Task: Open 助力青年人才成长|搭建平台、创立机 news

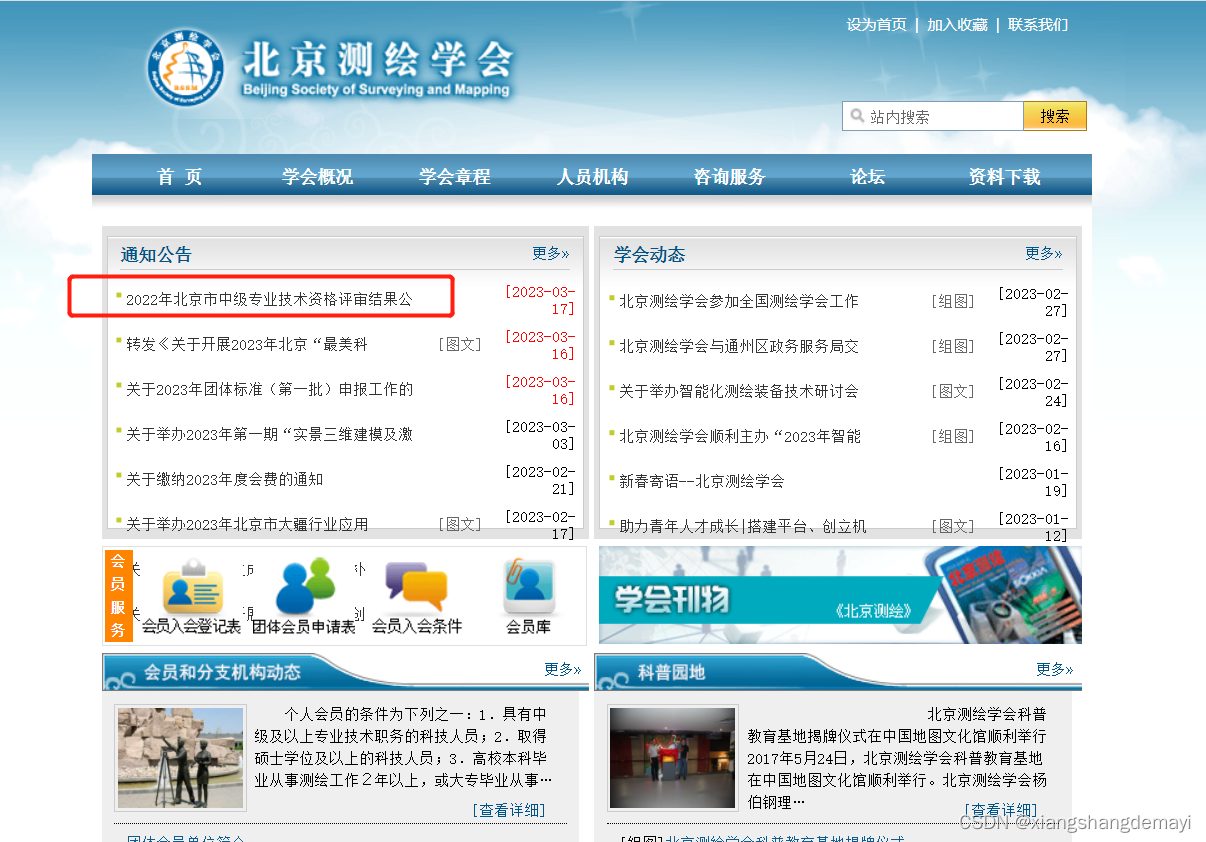Action: tap(743, 526)
